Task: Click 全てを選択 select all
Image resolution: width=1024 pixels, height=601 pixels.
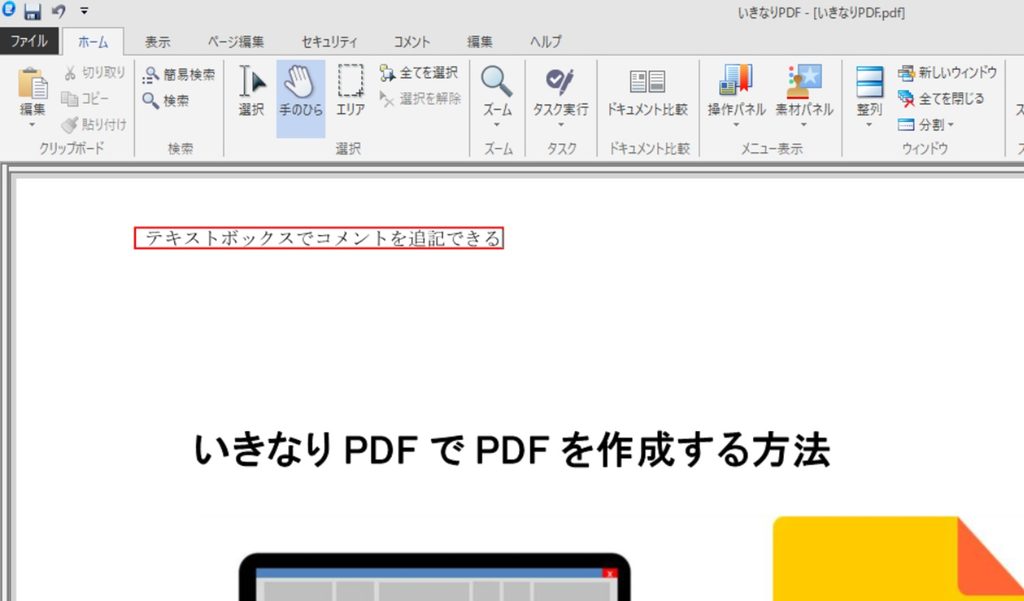Action: (419, 73)
